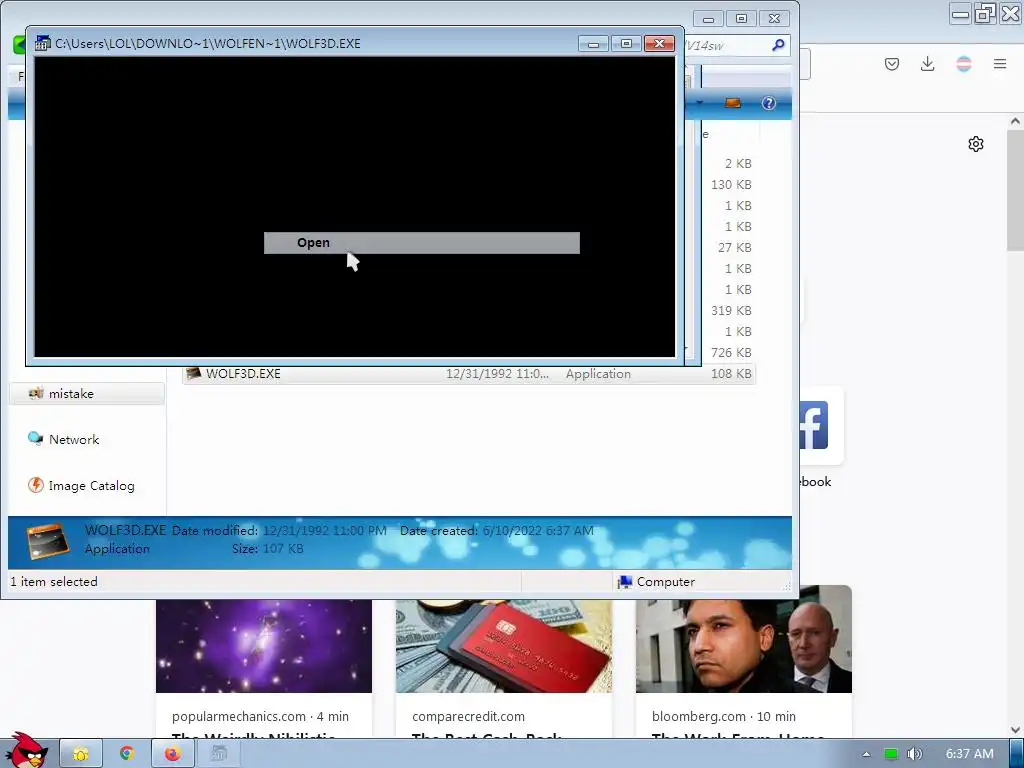
Task: Click the Computer label in the status bar
Action: [665, 582]
